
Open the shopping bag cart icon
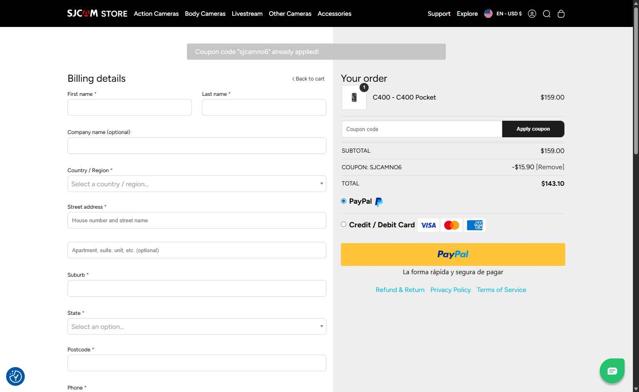561,14
